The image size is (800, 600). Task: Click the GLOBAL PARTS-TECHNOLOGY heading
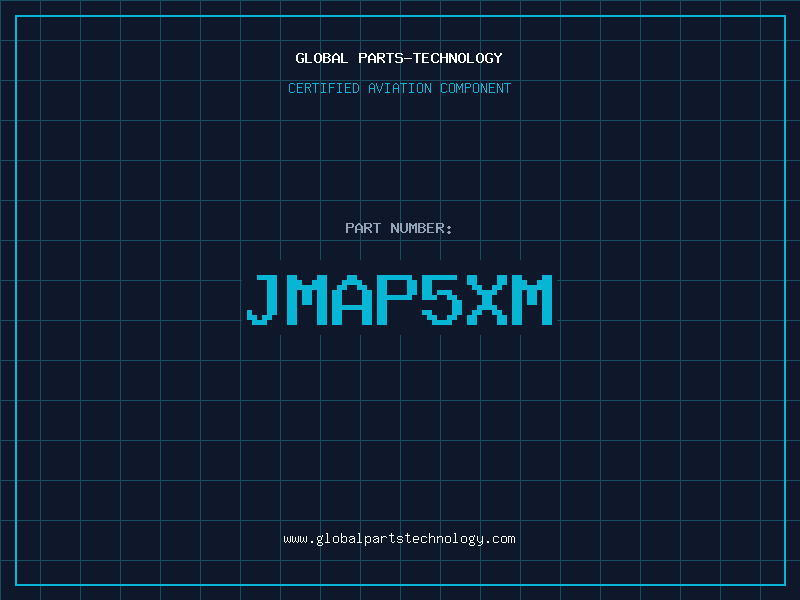pyautogui.click(x=399, y=58)
